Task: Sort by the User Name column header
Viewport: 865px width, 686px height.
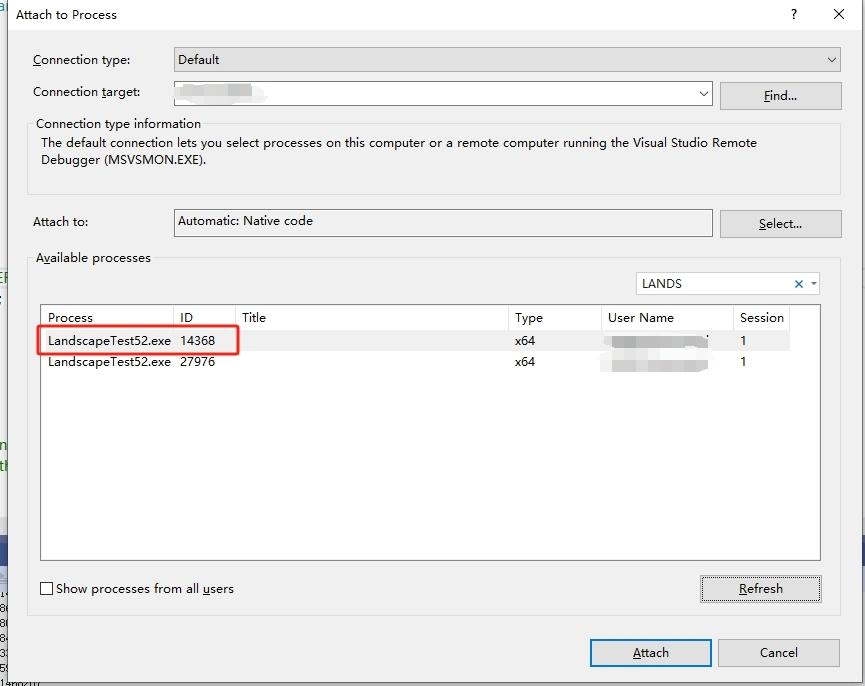Action: (x=667, y=318)
